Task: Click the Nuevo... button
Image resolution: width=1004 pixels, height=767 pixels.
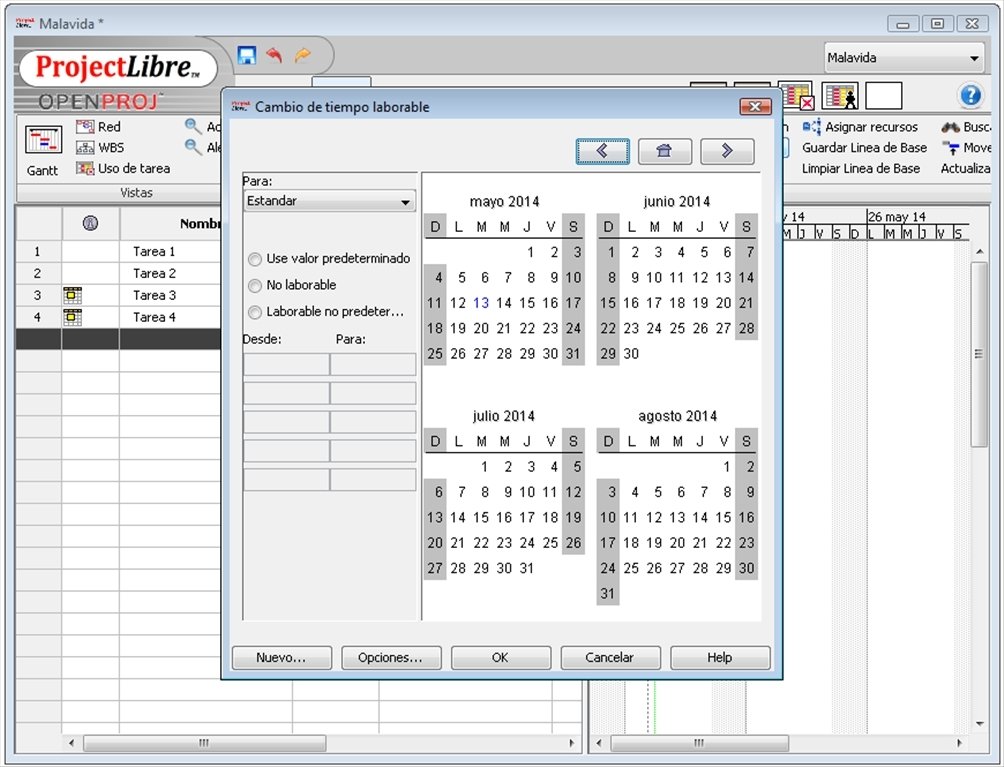Action: coord(282,658)
